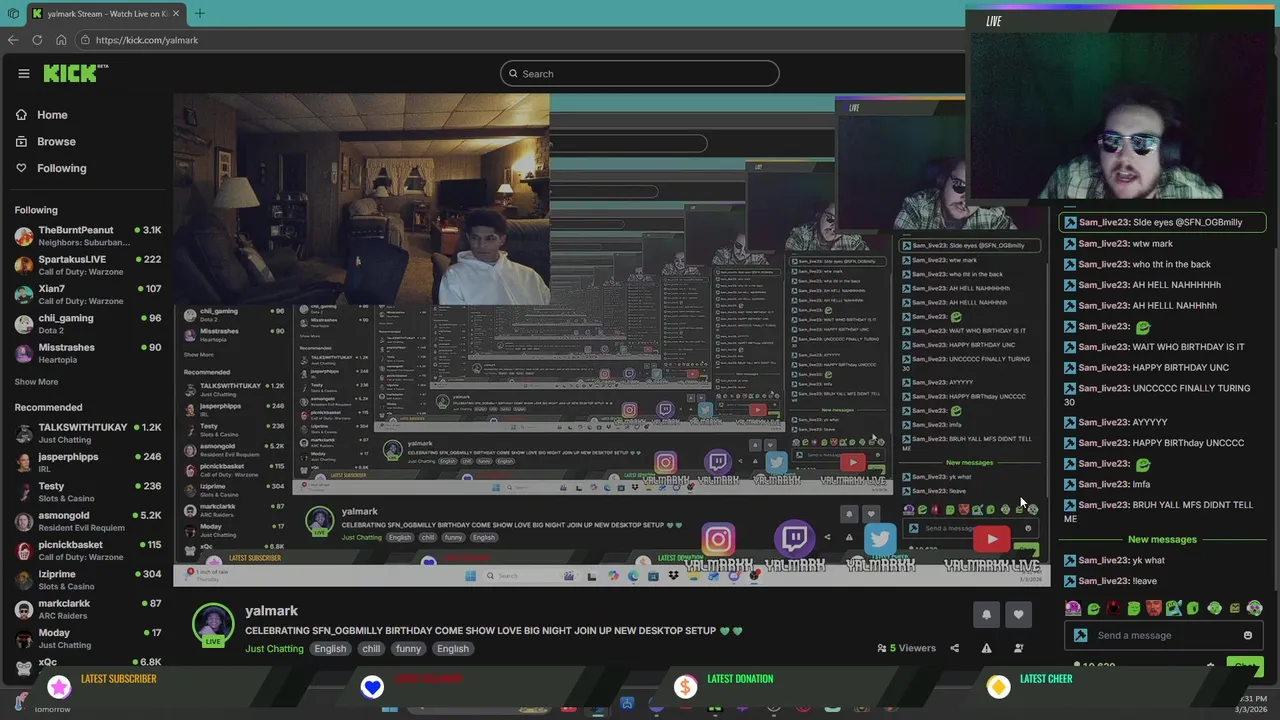Screen dimensions: 1280x720
Task: Click the blue heart follower icon
Action: point(372,686)
